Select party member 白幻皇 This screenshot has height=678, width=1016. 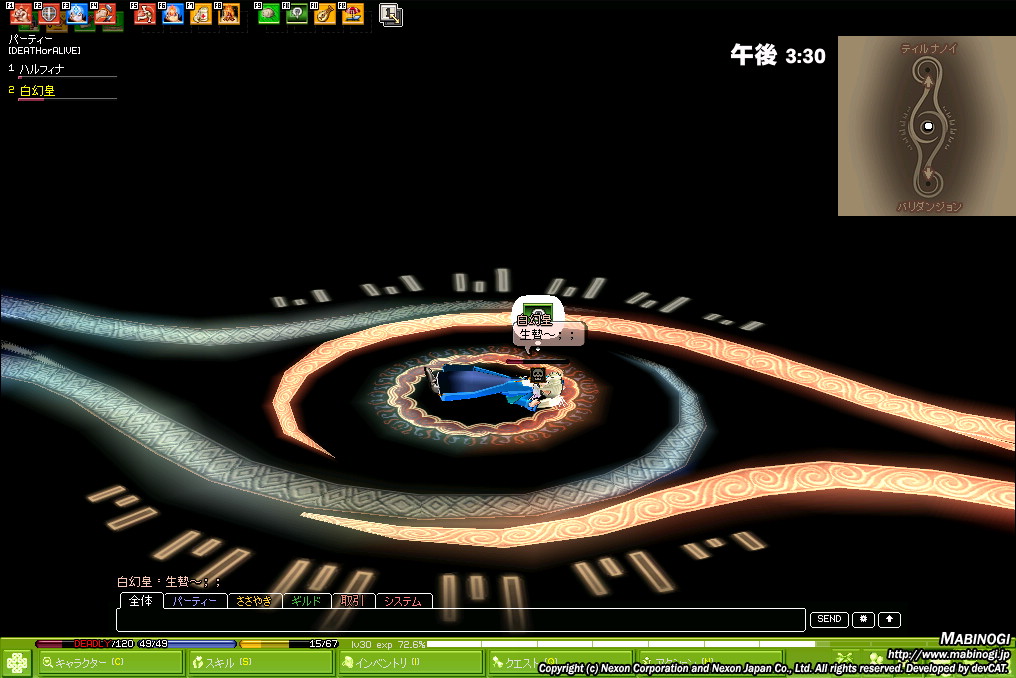[x=38, y=91]
